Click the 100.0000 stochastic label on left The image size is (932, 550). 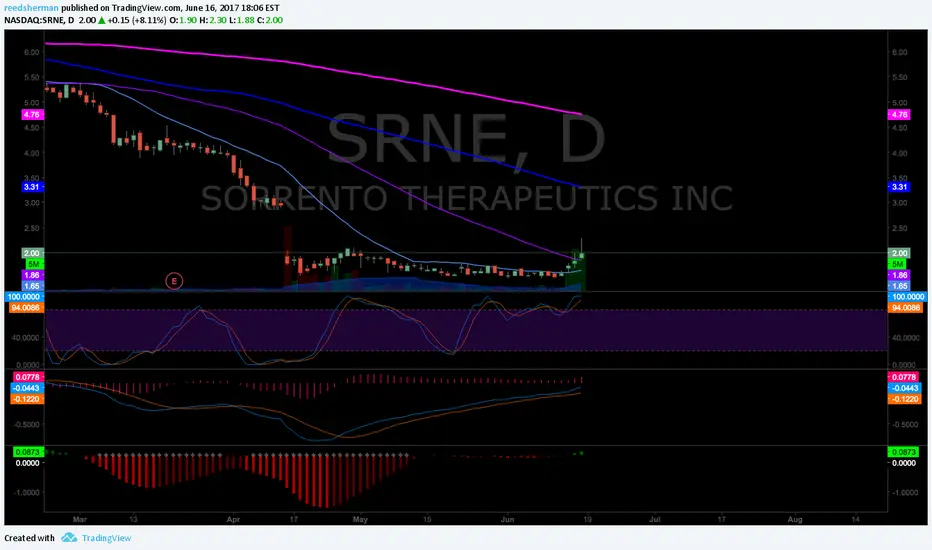(24, 296)
